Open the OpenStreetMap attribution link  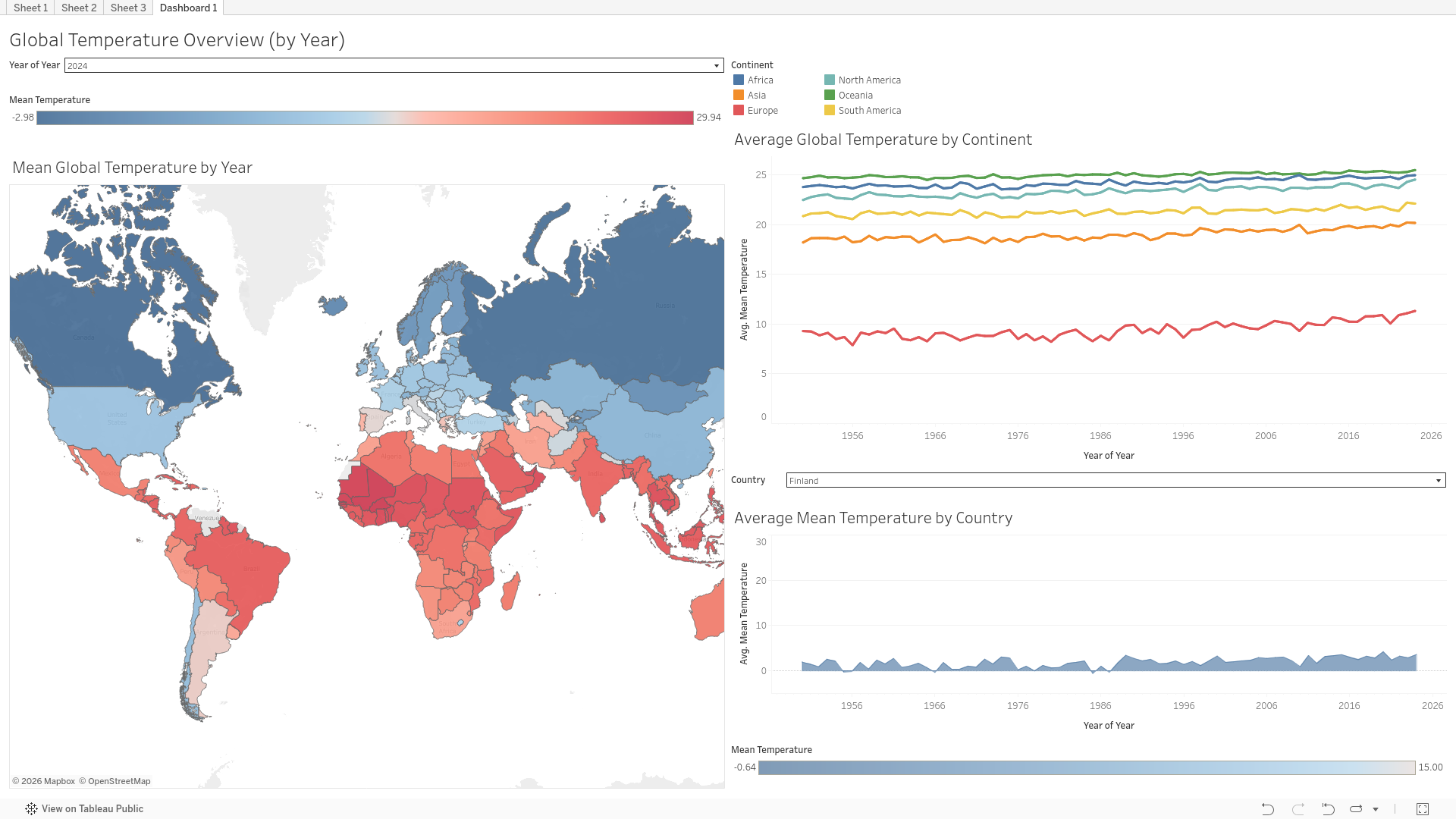tap(119, 781)
